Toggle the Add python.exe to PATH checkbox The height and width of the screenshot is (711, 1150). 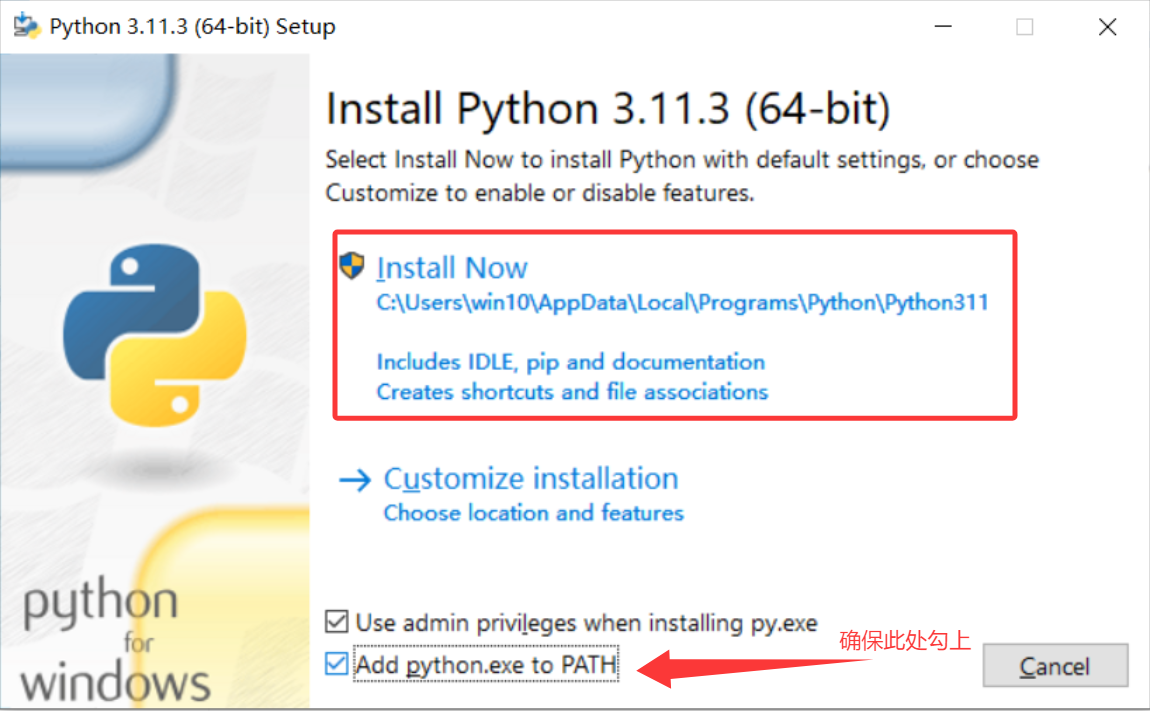338,664
